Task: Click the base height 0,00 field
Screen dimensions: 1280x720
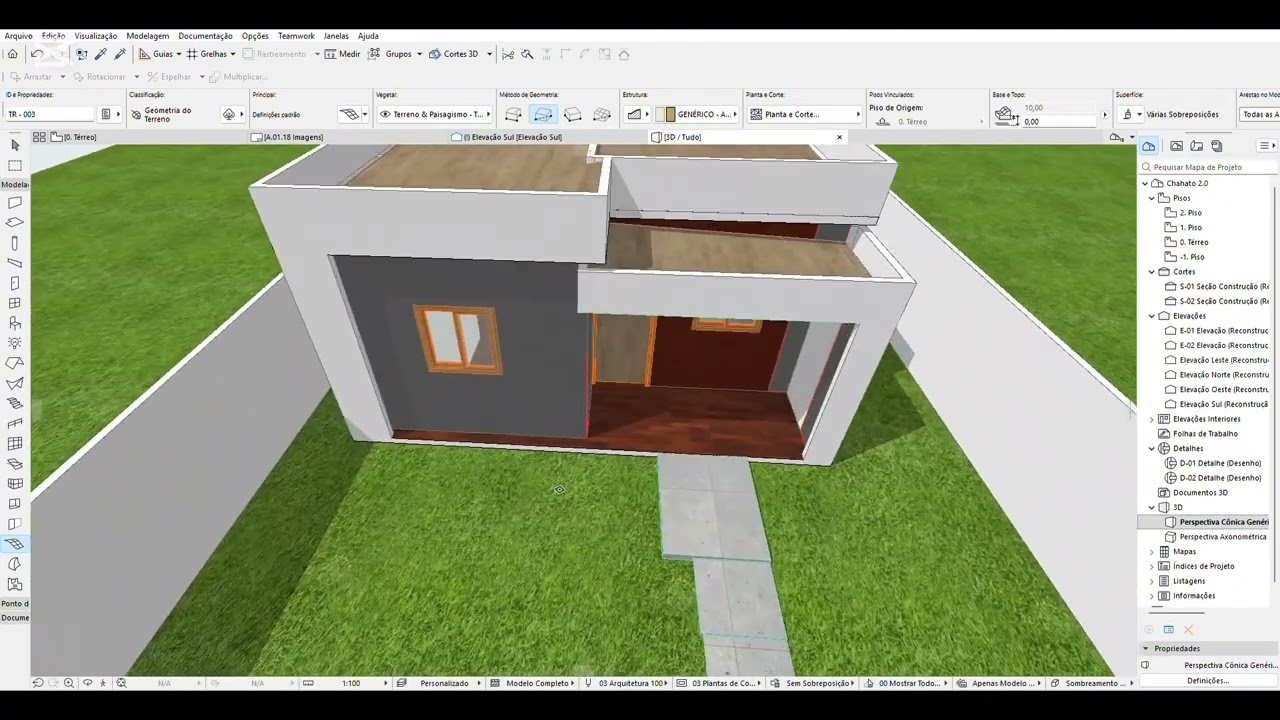Action: [x=1060, y=122]
